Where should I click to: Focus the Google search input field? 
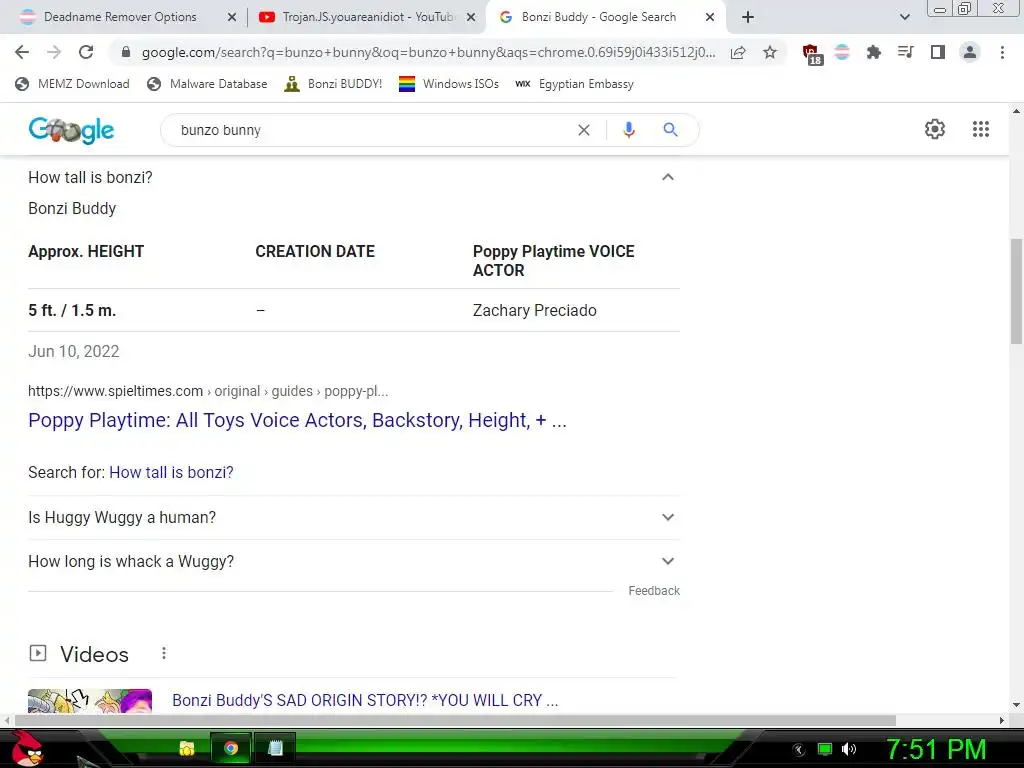point(372,130)
